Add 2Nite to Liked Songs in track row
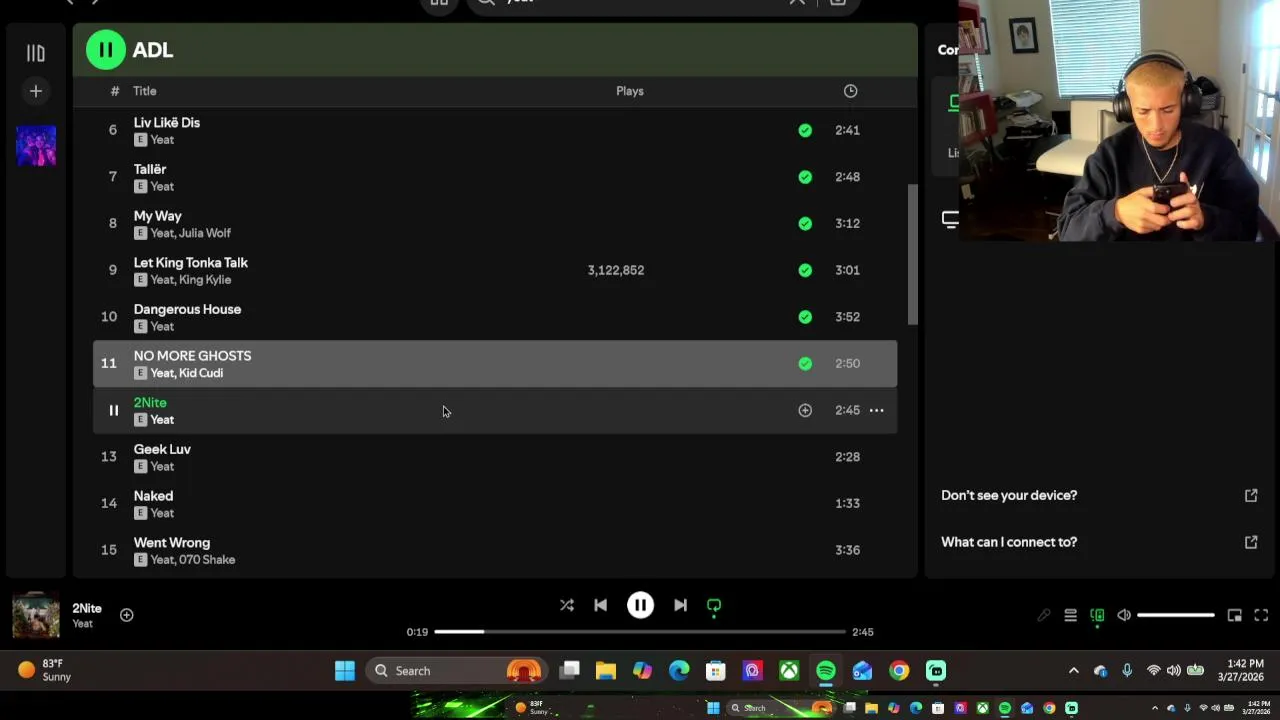Screen dimensions: 1280x720 click(x=805, y=410)
